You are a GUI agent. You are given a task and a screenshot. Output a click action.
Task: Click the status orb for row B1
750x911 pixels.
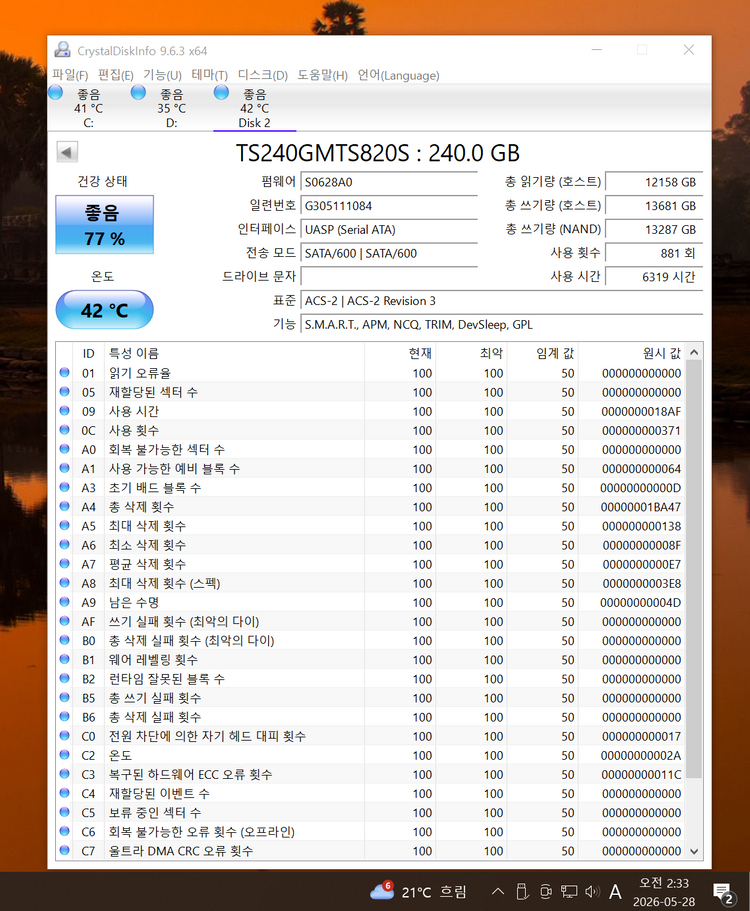64,659
